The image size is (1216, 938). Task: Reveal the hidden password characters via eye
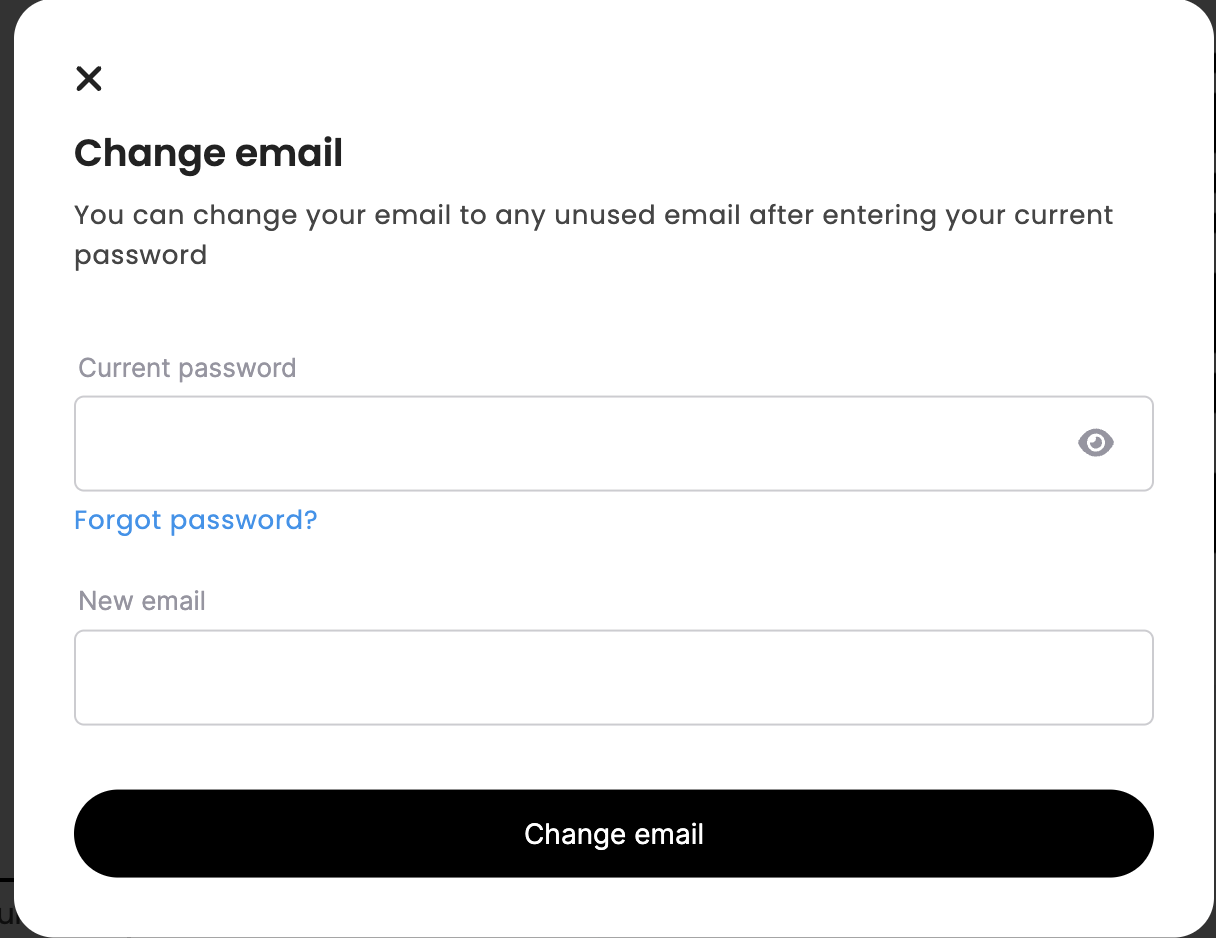tap(1096, 442)
